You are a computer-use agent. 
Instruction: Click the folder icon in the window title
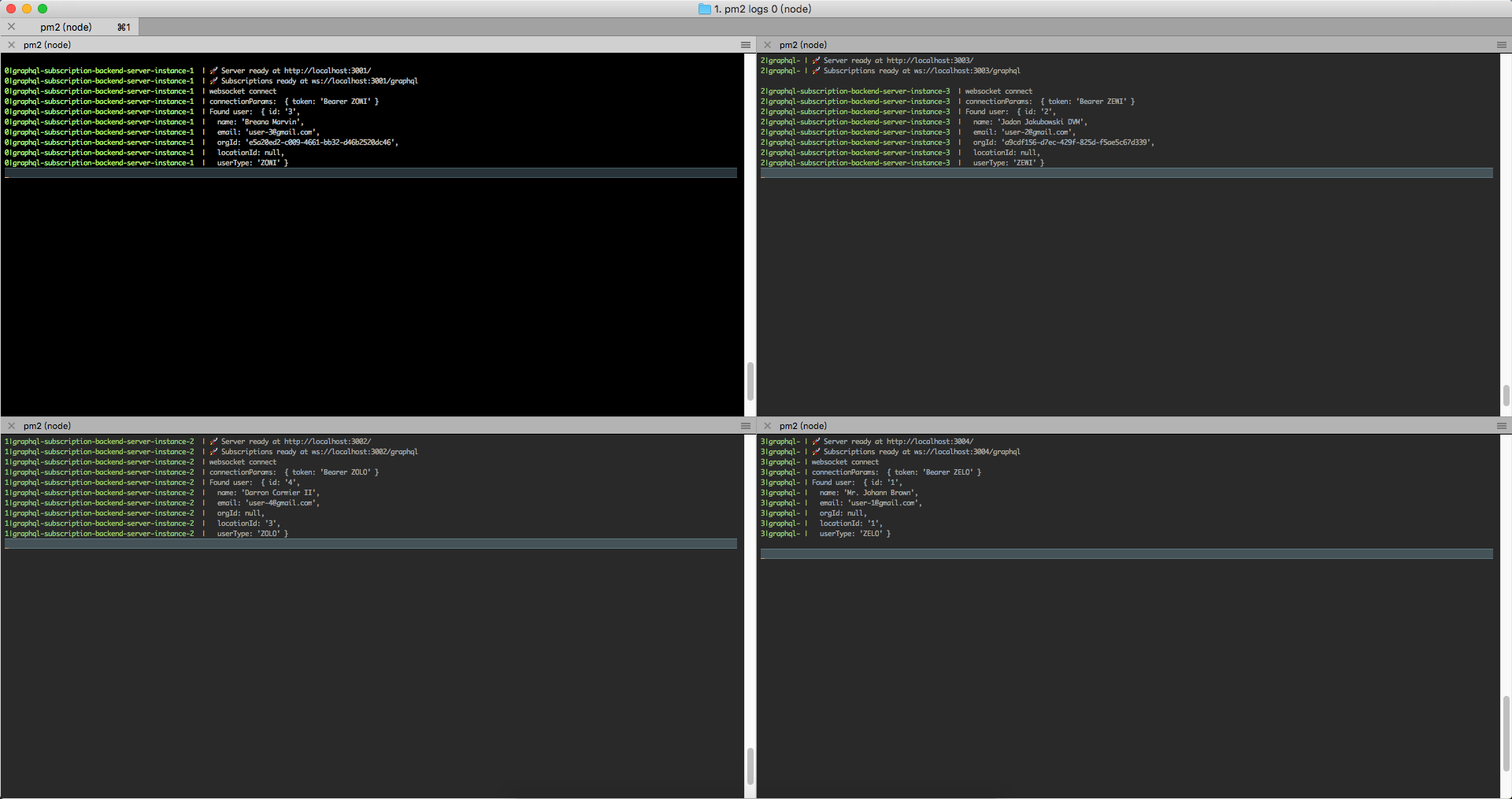pyautogui.click(x=705, y=9)
